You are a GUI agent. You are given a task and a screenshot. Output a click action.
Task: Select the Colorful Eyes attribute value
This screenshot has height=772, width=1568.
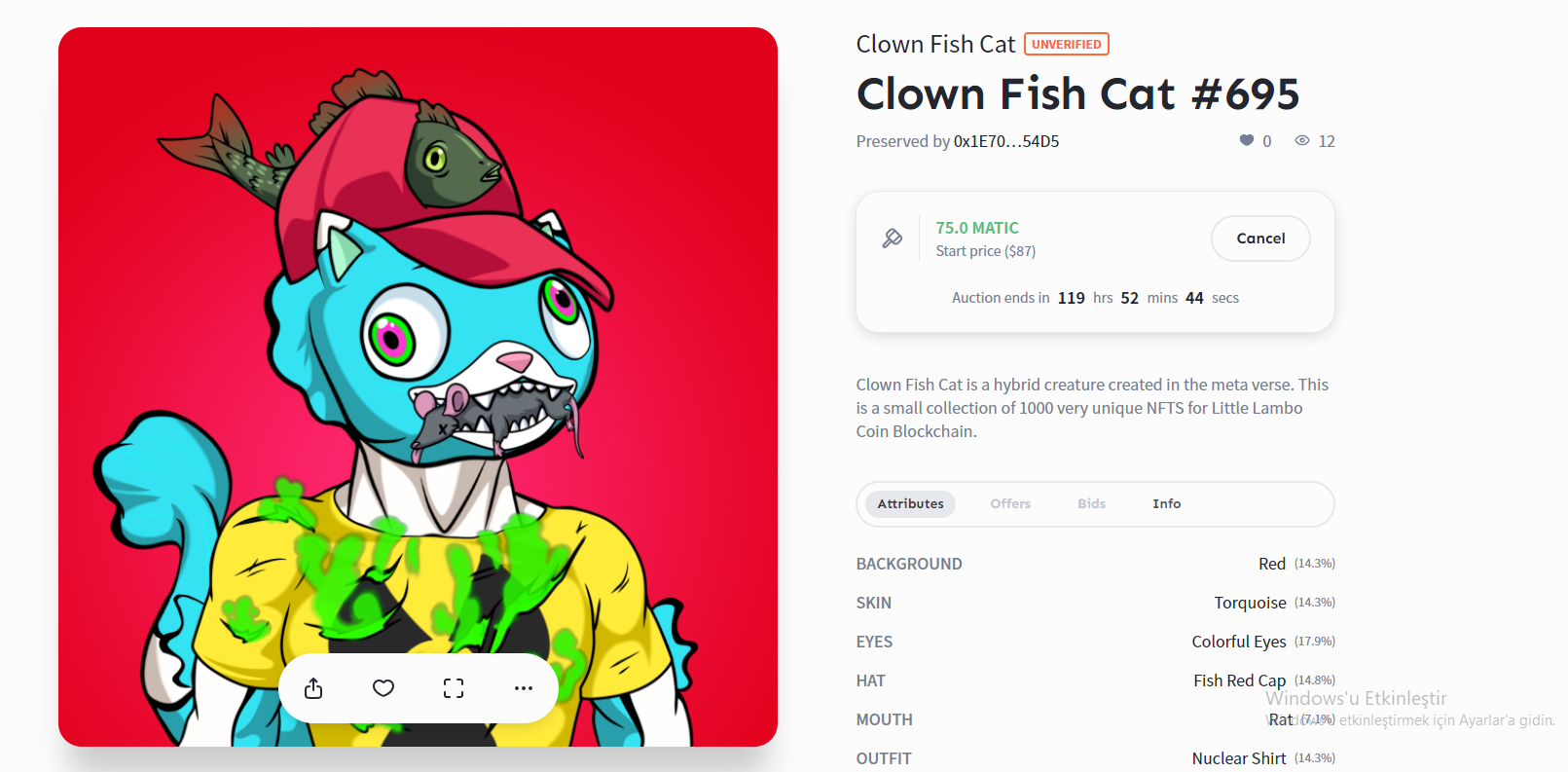click(1239, 642)
